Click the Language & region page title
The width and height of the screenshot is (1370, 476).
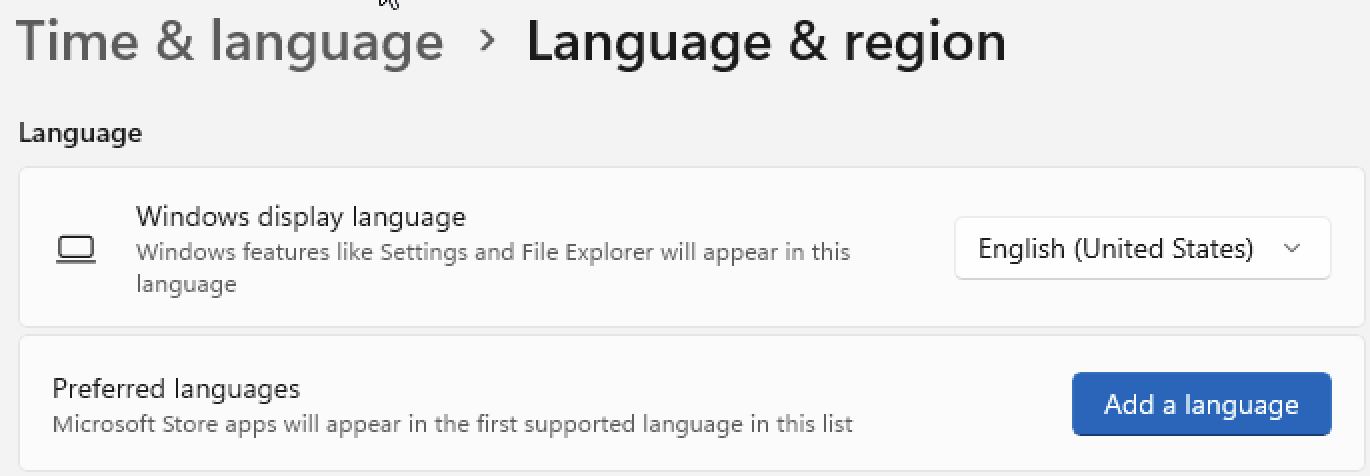point(766,41)
